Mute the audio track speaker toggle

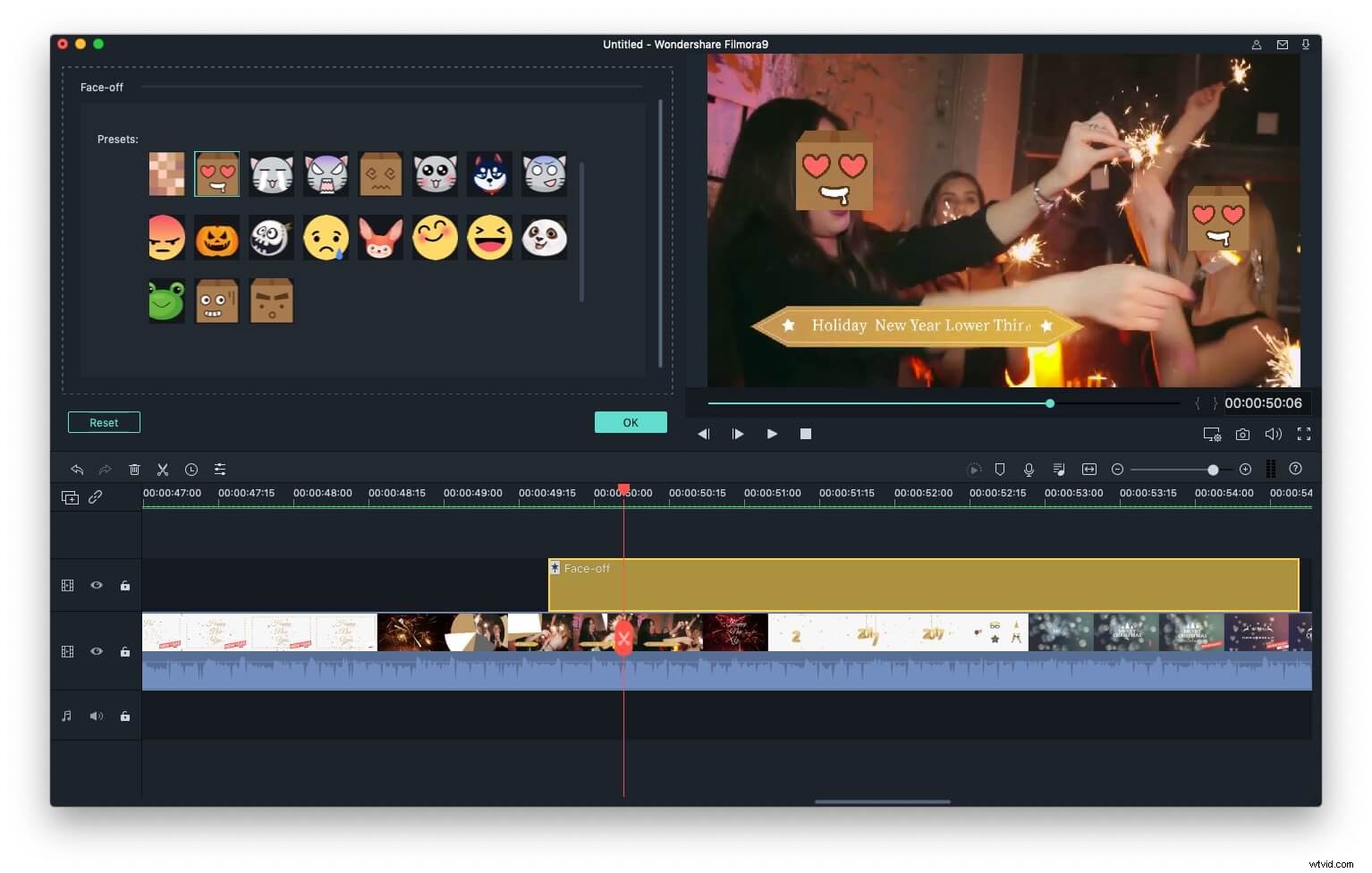tap(96, 716)
